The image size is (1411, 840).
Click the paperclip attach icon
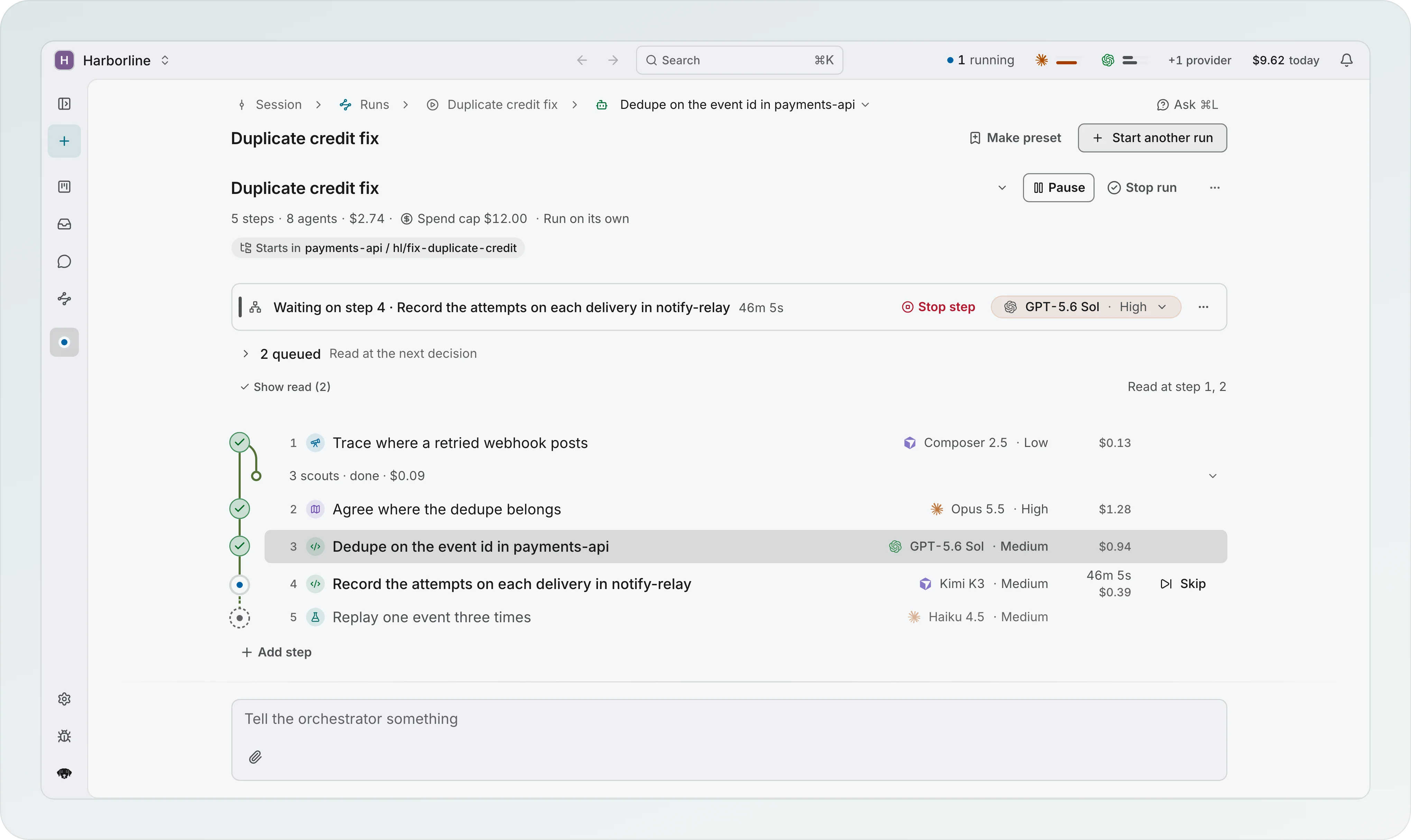[255, 757]
